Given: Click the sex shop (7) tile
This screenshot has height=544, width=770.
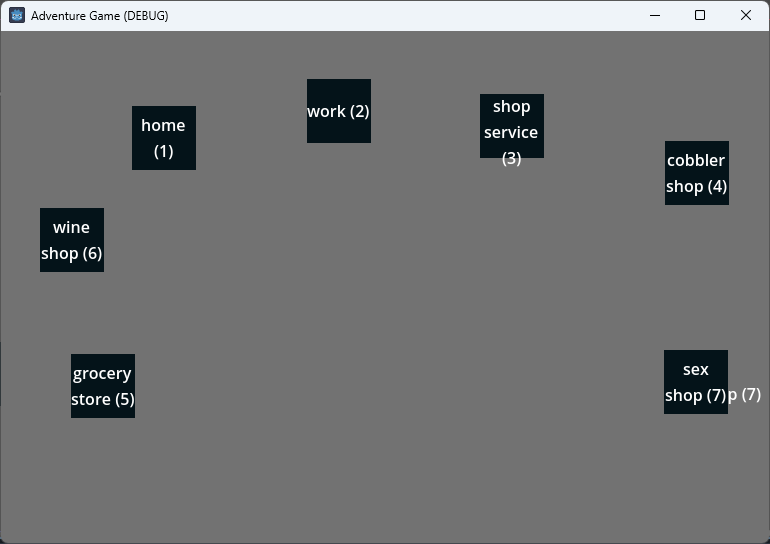Looking at the screenshot, I should pos(696,382).
